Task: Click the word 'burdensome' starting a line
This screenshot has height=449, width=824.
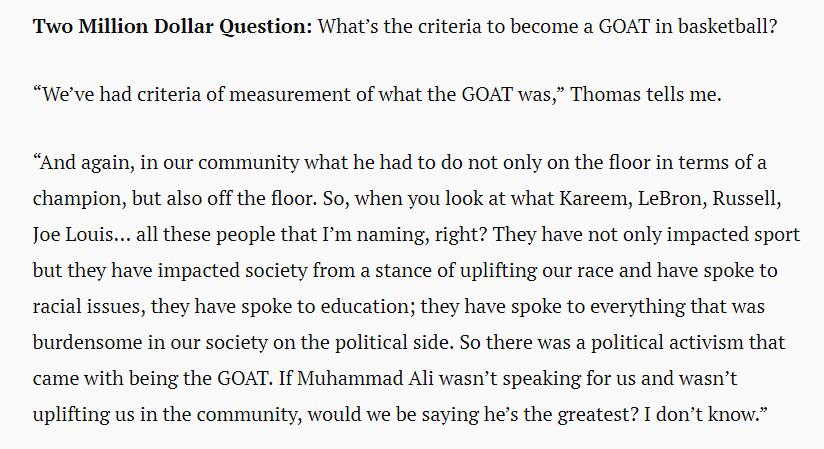Action: [87, 342]
